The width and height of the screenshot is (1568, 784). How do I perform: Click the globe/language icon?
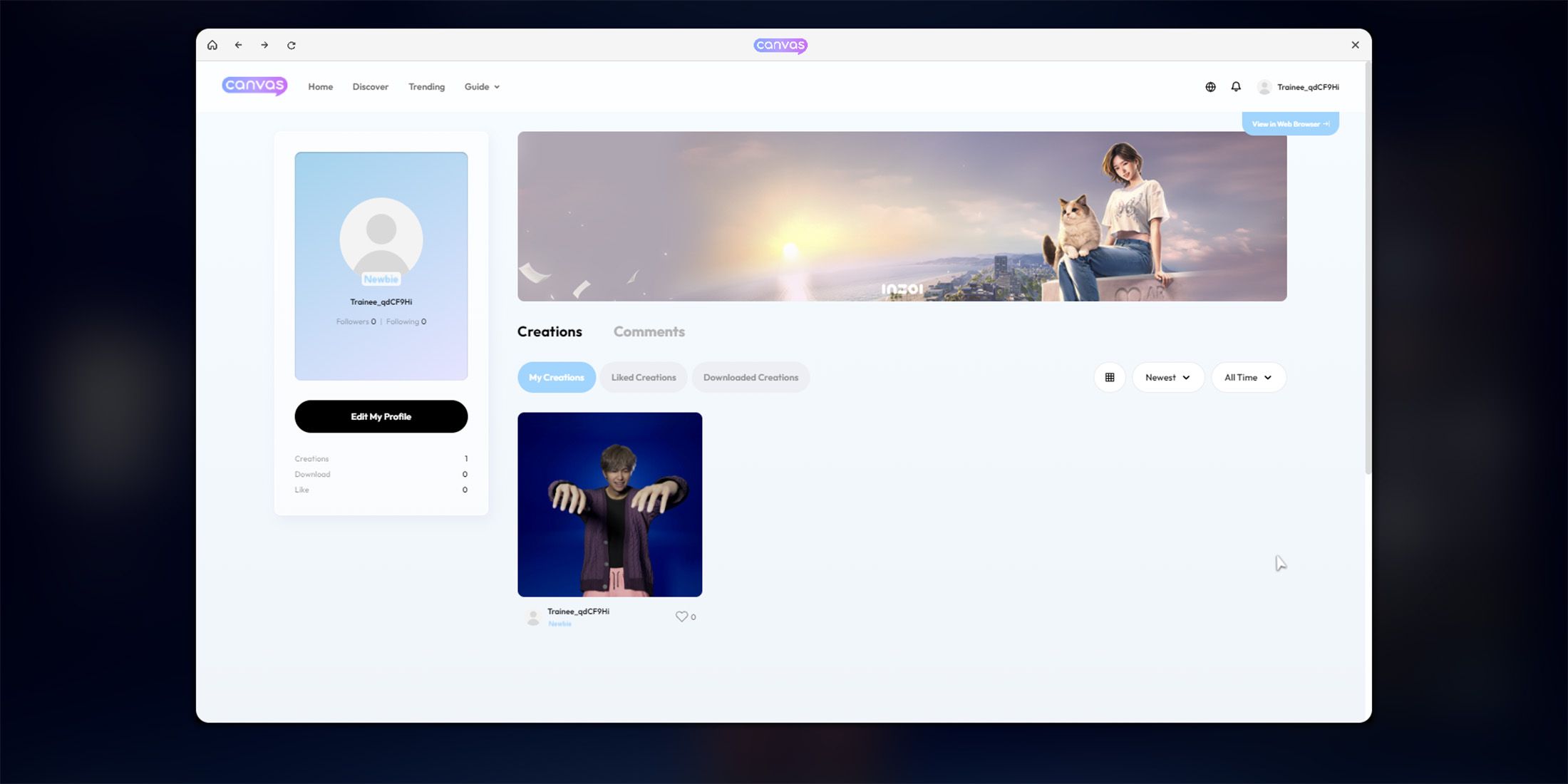coord(1210,86)
